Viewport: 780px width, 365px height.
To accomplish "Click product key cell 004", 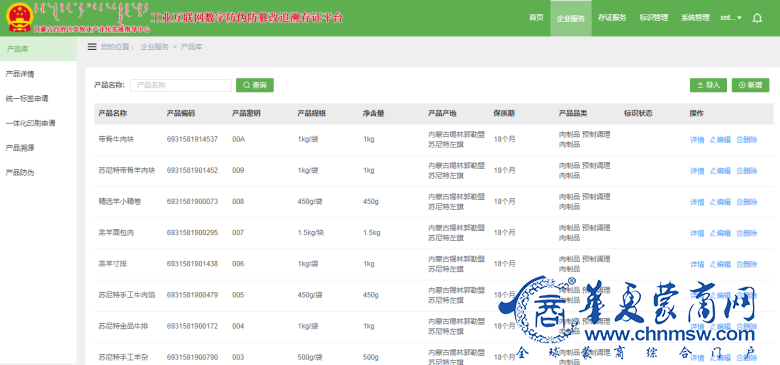I will 238,326.
